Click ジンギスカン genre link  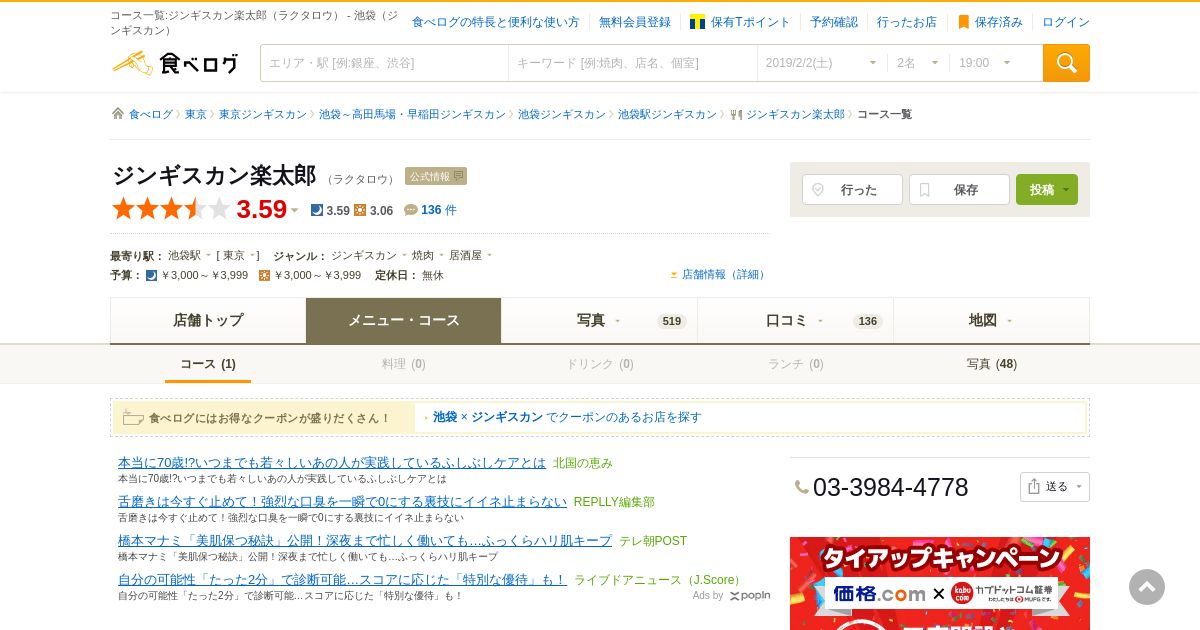[364, 255]
